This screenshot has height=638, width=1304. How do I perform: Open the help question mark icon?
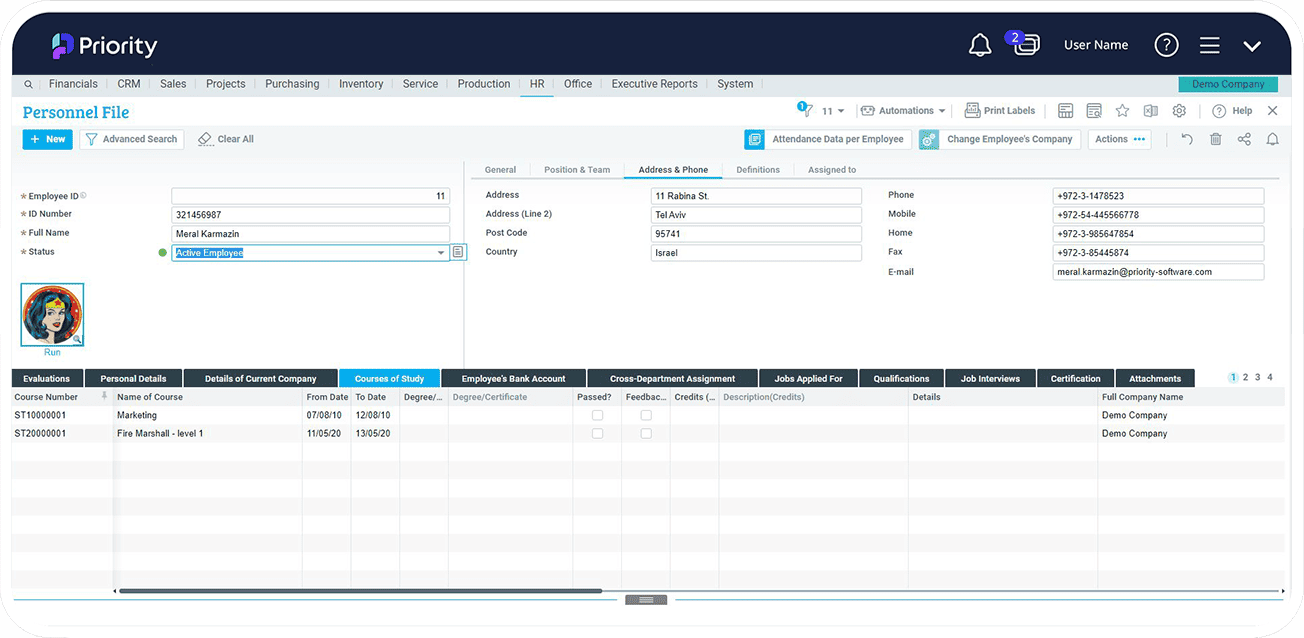1166,45
